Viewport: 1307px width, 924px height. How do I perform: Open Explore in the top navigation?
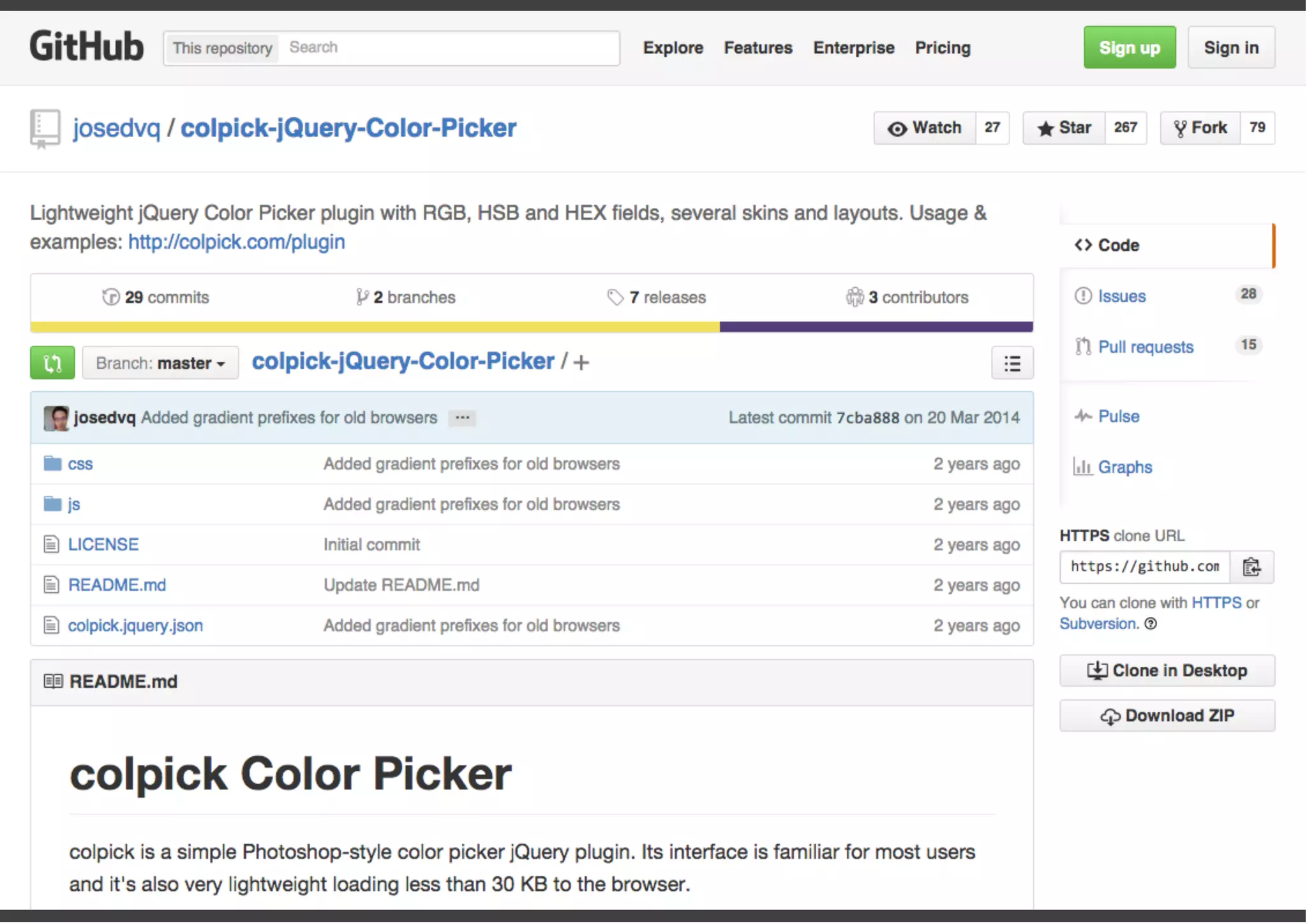(x=673, y=48)
